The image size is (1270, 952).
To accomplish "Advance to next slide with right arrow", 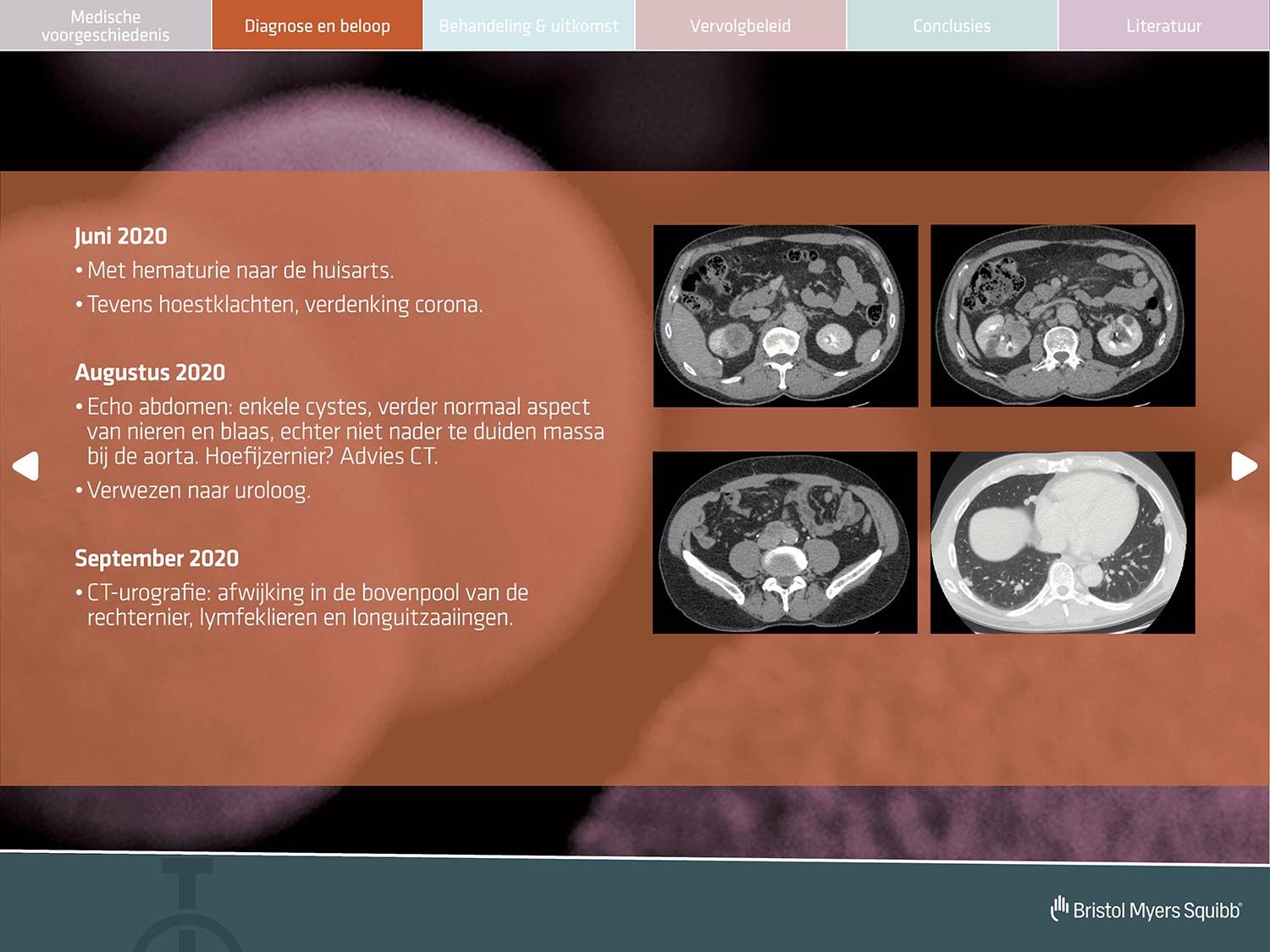I will tap(1244, 465).
